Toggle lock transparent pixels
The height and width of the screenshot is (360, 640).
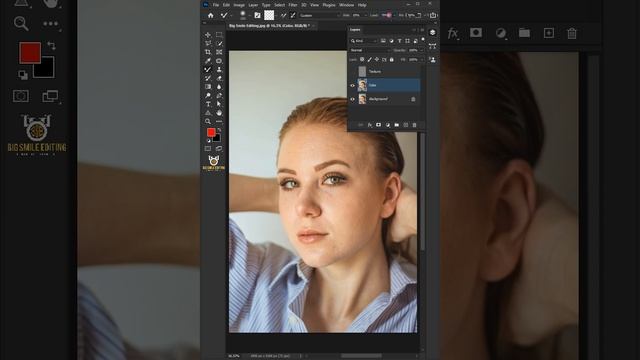click(362, 60)
